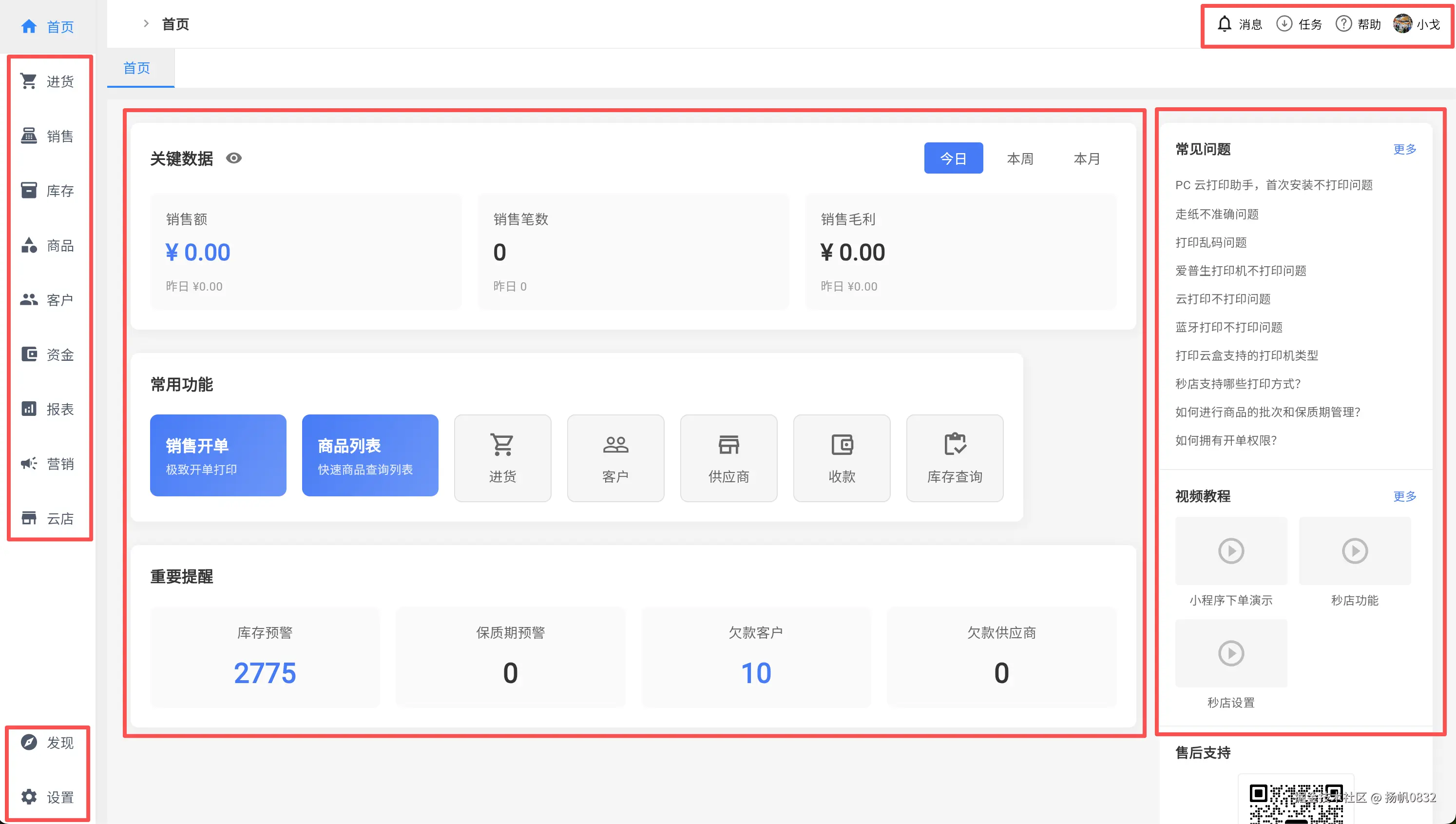Open the 设置 gear icon
1456x824 pixels.
coord(29,797)
